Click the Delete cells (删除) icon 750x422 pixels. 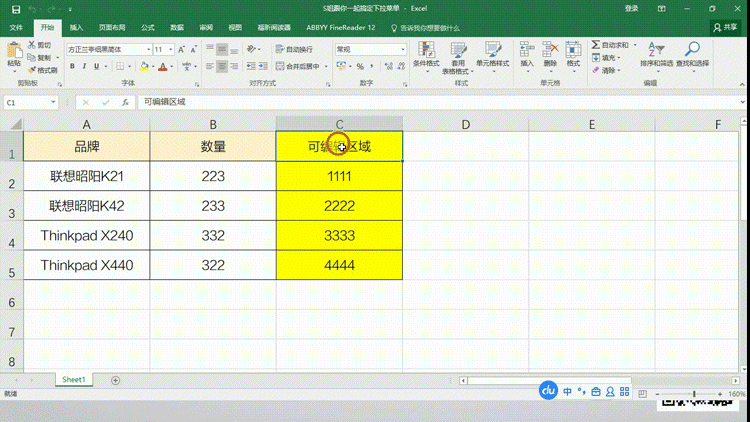pos(550,49)
